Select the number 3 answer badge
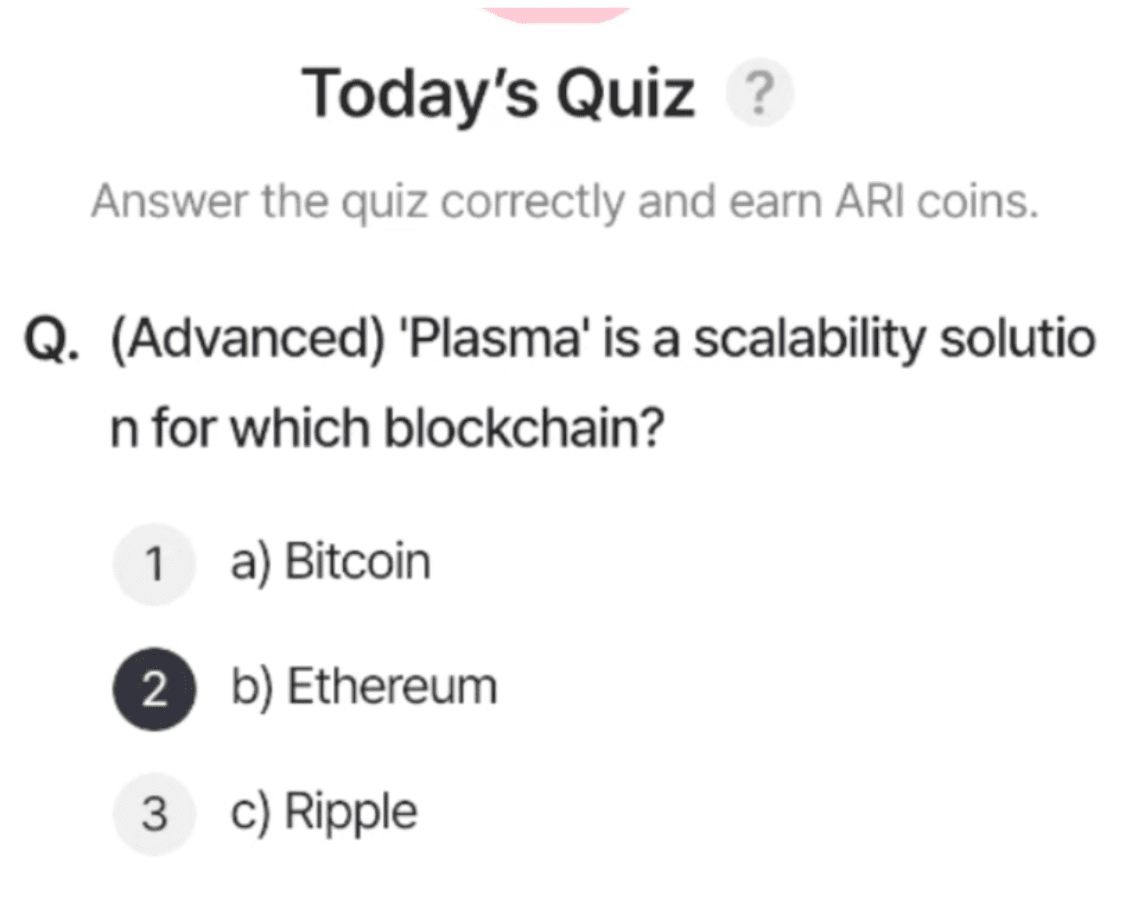The width and height of the screenshot is (1129, 905). pos(152,813)
